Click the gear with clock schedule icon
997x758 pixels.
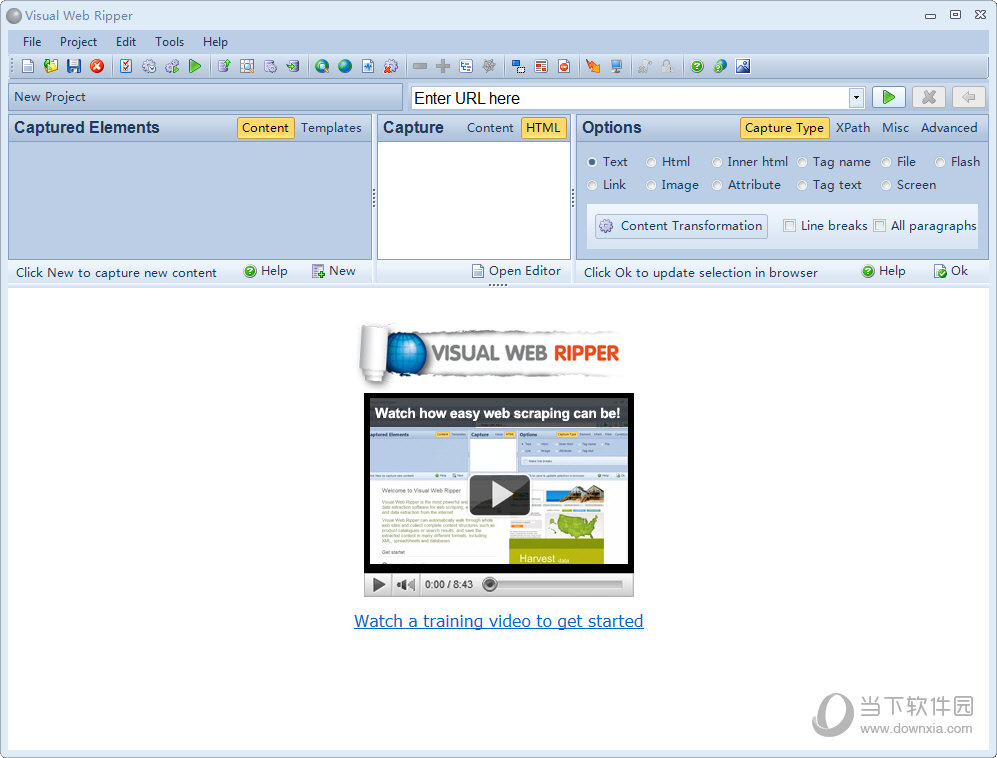point(149,66)
